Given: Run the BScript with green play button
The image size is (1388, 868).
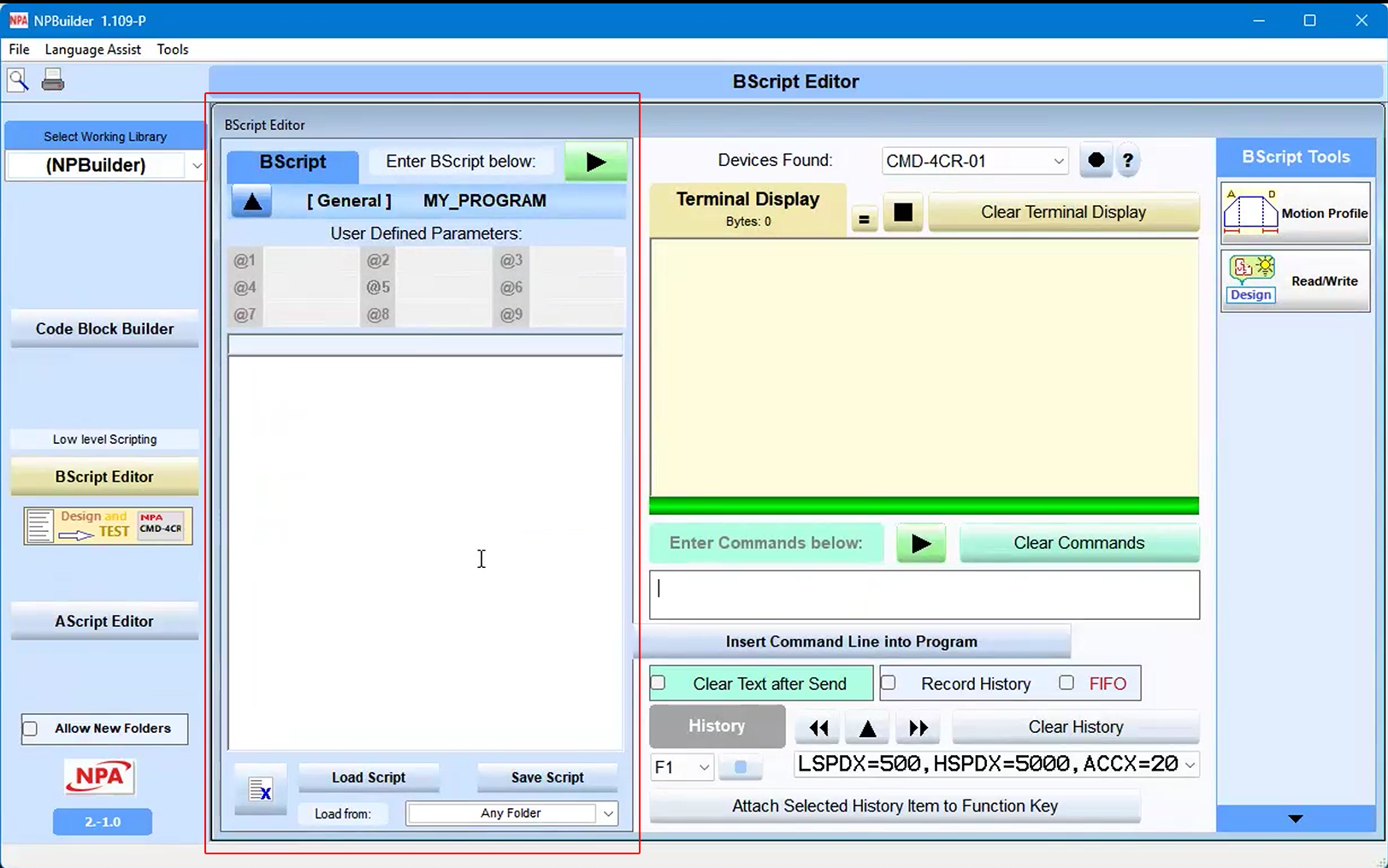Looking at the screenshot, I should pos(595,162).
